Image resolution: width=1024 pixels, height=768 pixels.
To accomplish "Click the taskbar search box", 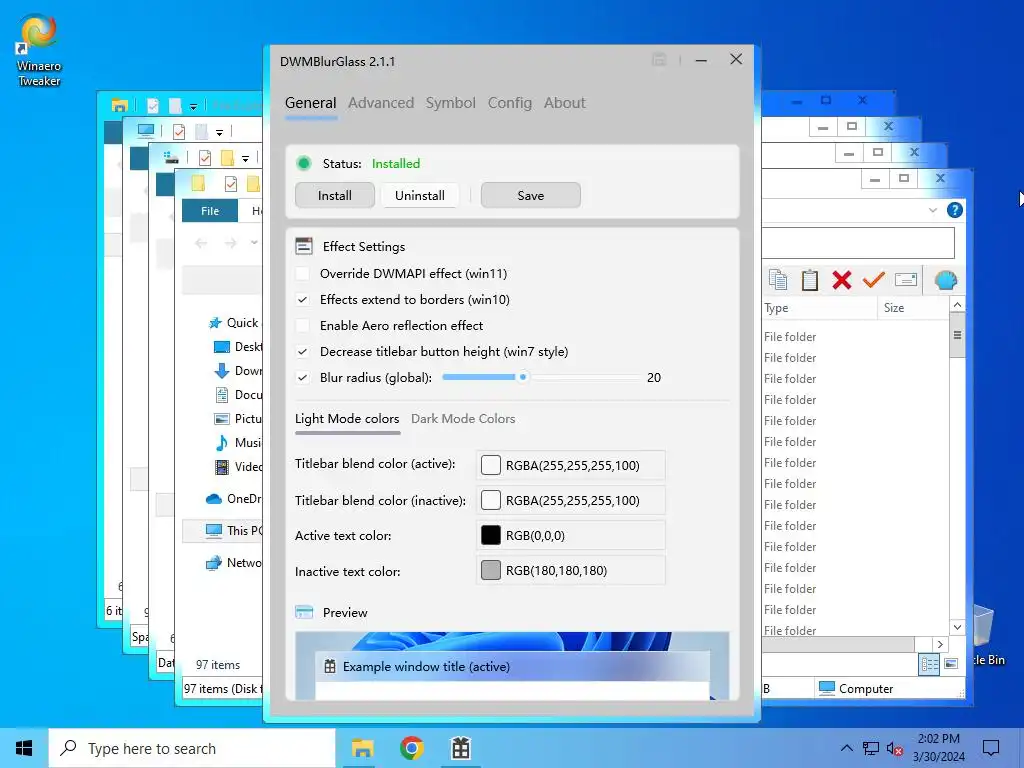I will [192, 748].
